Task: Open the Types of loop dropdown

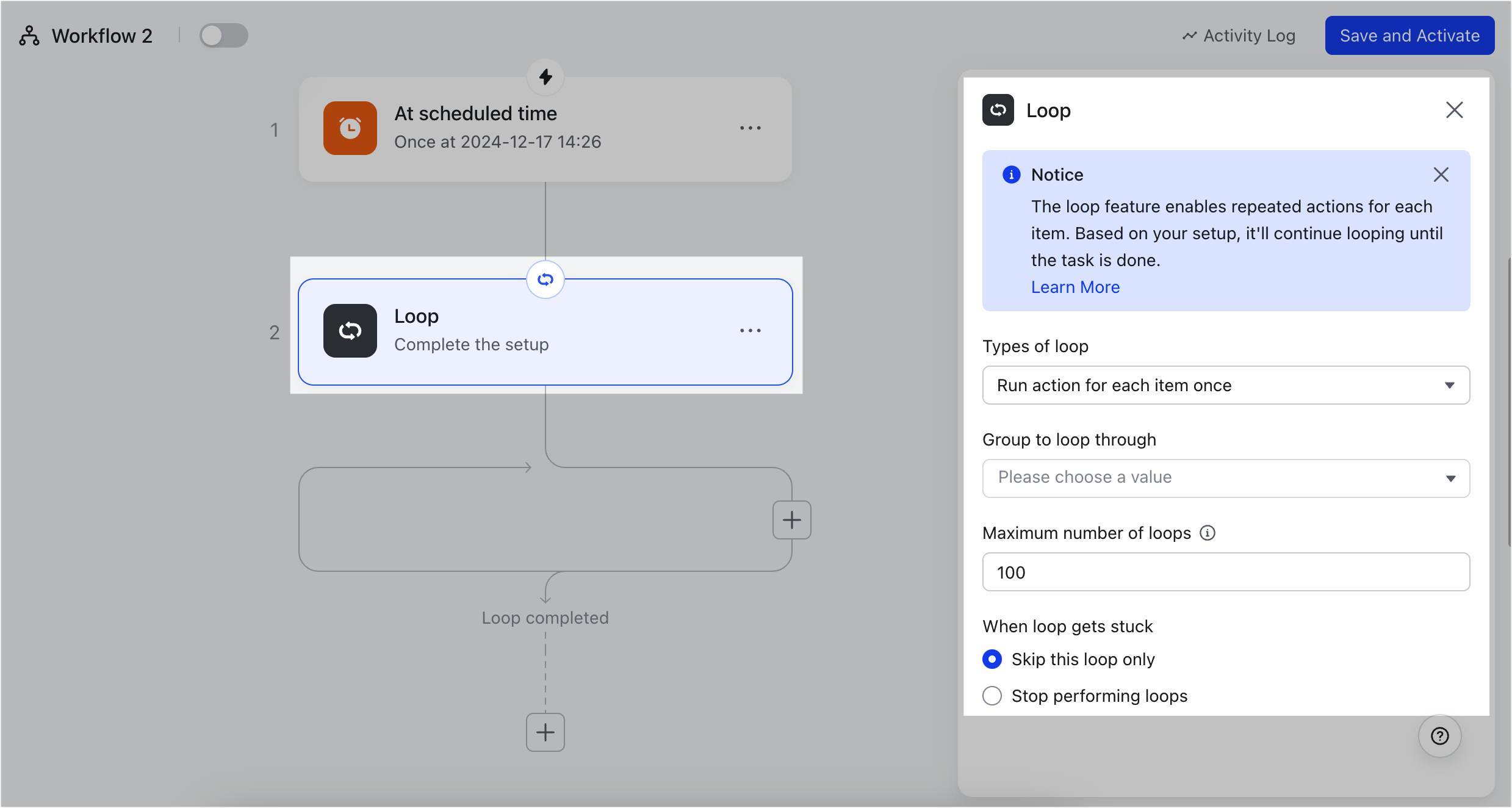Action: click(x=1225, y=385)
